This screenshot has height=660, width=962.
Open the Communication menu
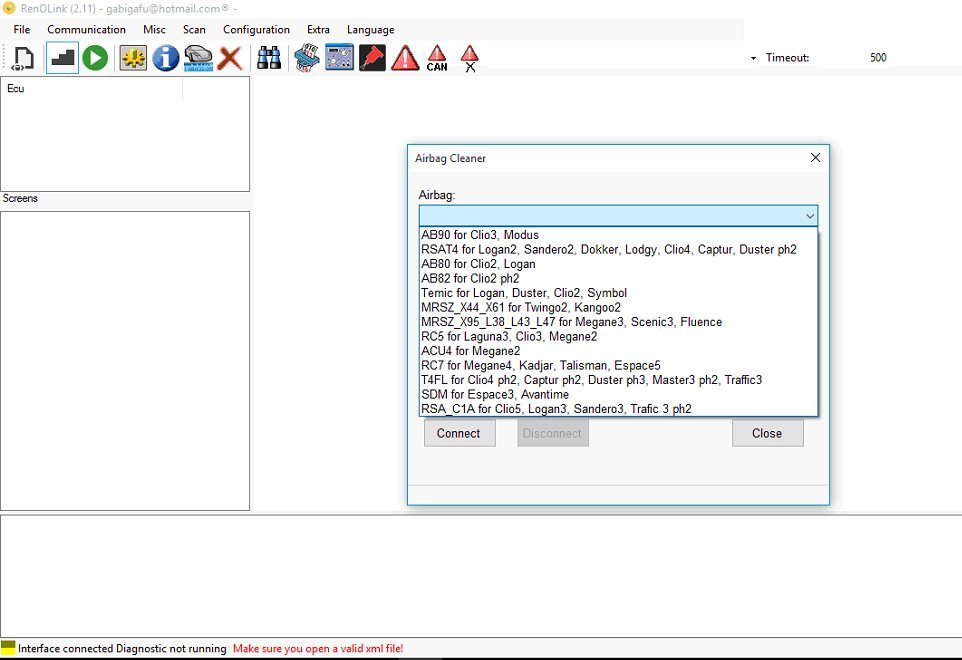point(87,29)
